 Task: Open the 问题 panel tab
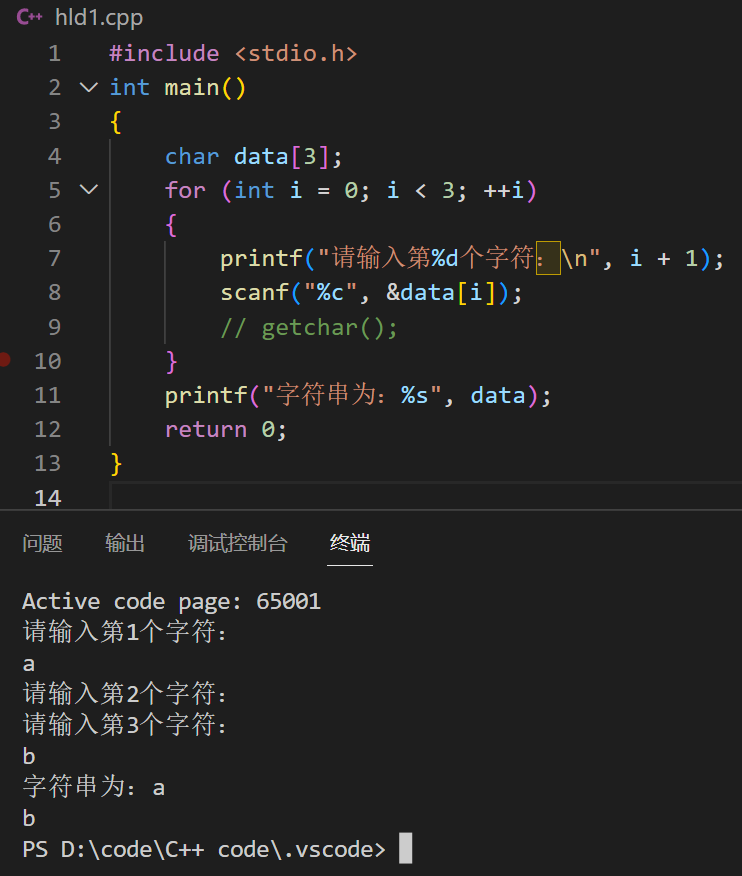pos(42,543)
